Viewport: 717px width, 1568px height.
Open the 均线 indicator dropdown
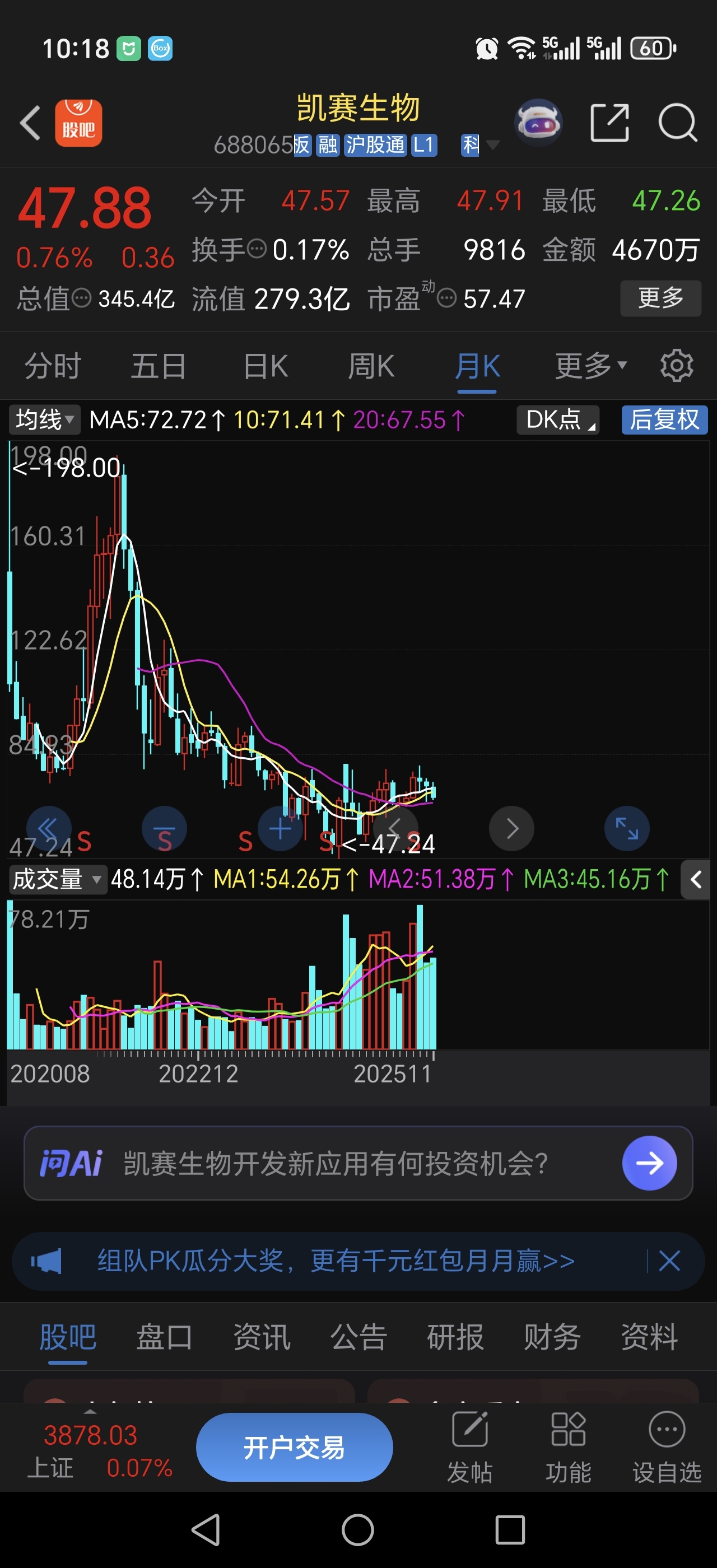(44, 419)
